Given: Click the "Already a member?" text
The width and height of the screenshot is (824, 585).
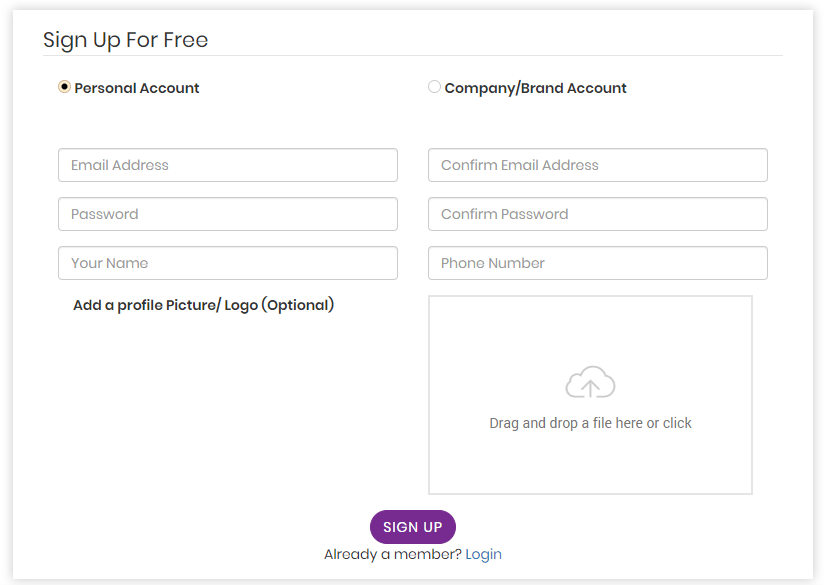Looking at the screenshot, I should (392, 554).
